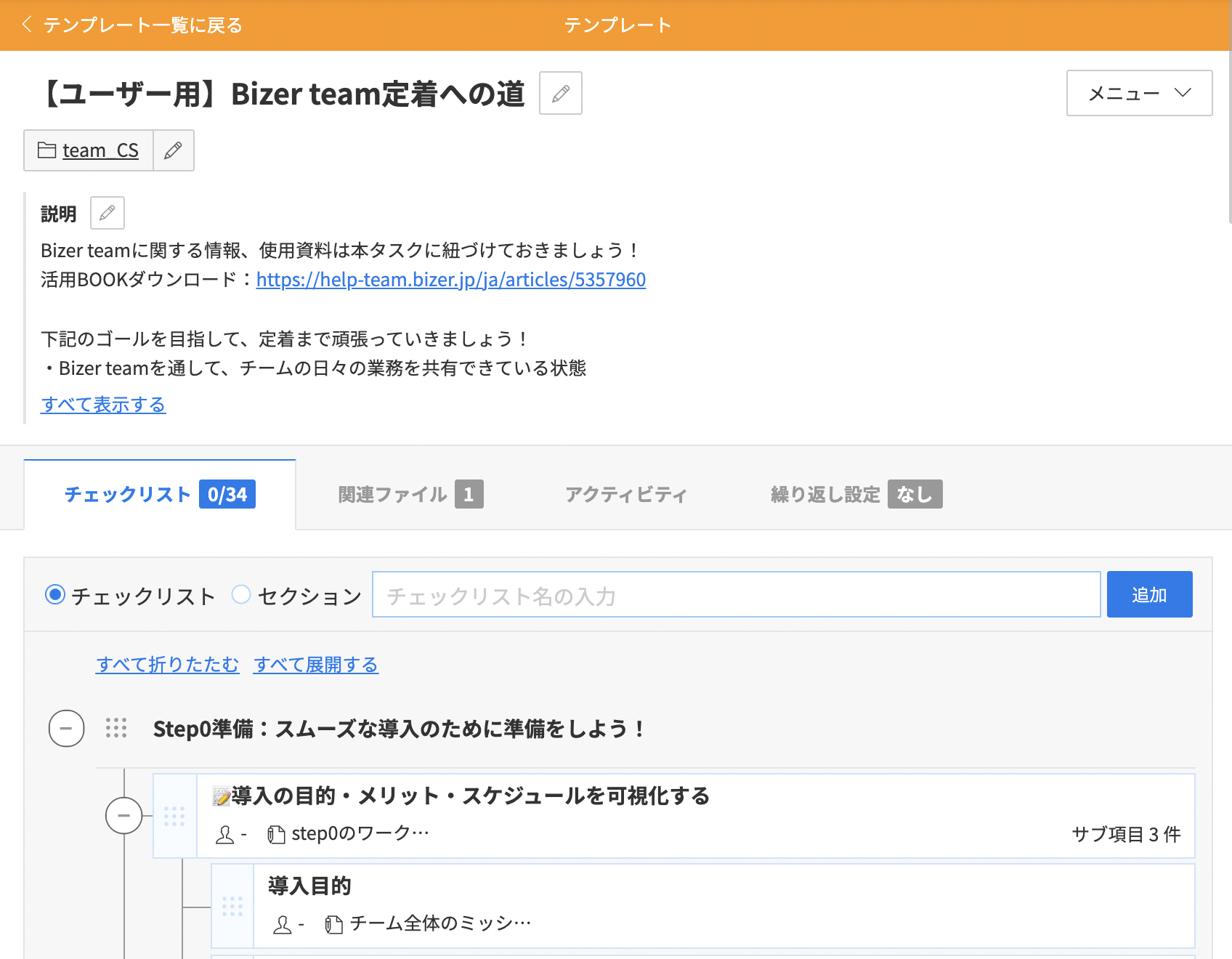Edit the template title with pencil icon
The width and height of the screenshot is (1232, 959).
[x=561, y=93]
